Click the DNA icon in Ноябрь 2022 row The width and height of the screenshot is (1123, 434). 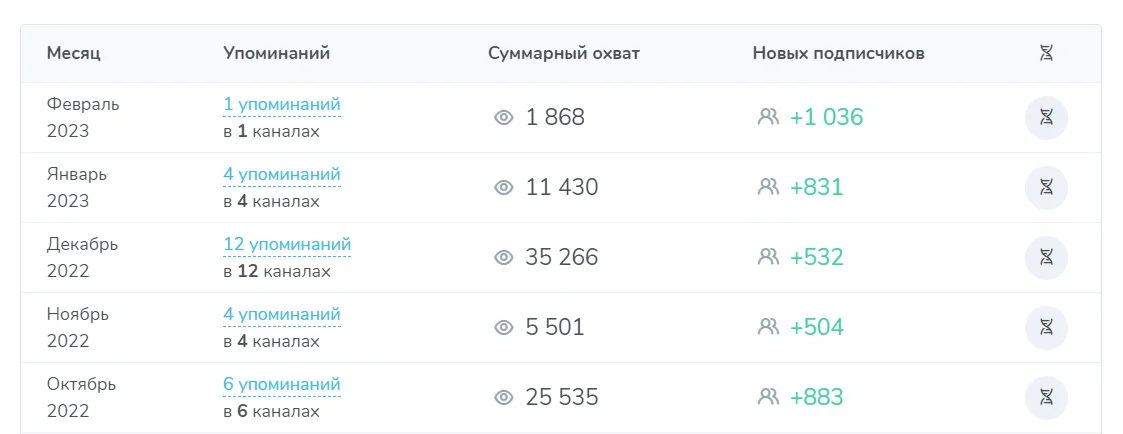pos(1046,328)
